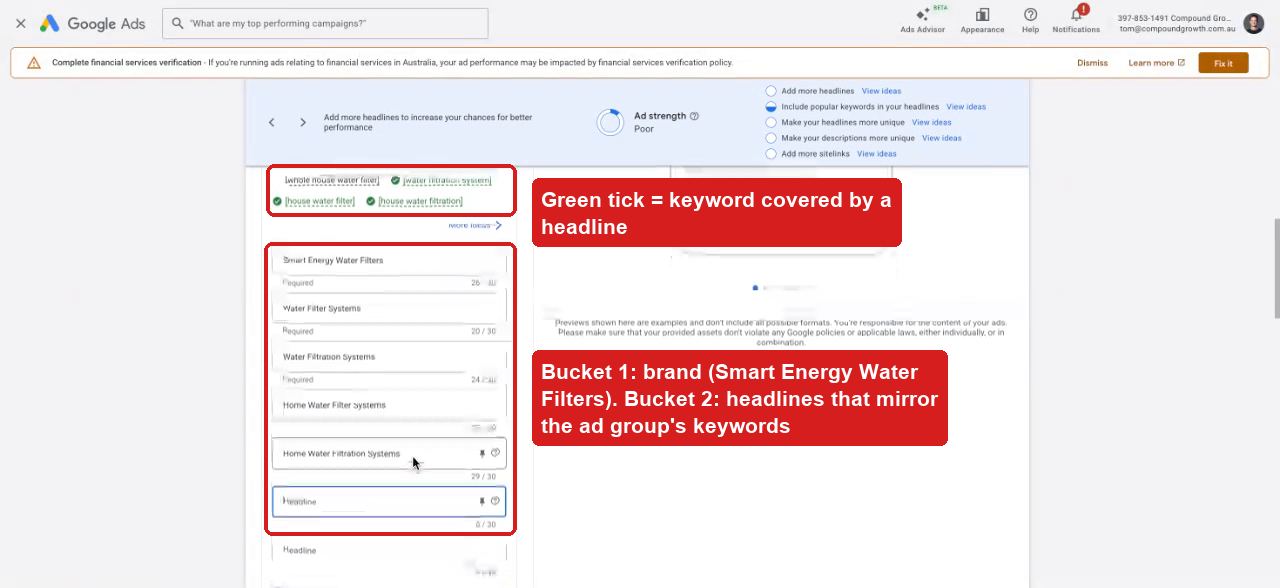The image size is (1280, 588).
Task: Click Ad strength help question icon
Action: pos(695,116)
